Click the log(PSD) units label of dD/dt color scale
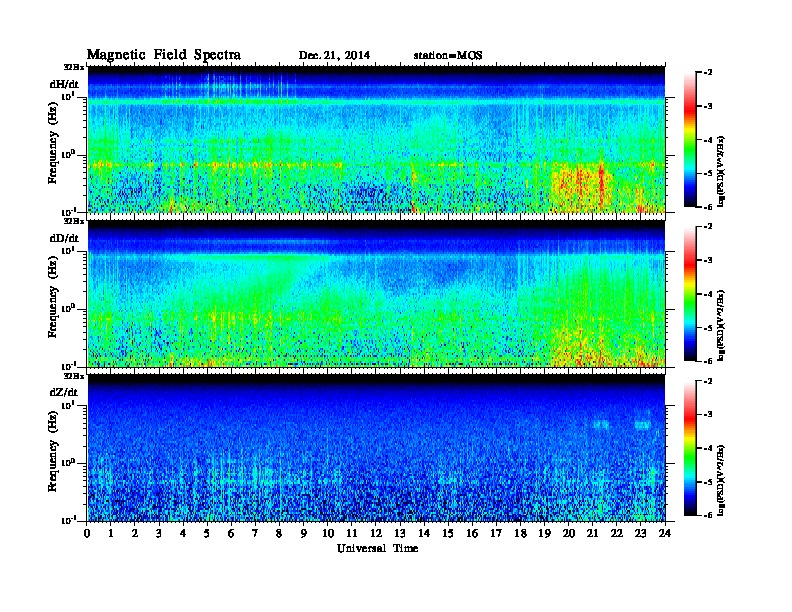The height and width of the screenshot is (612, 792). point(722,326)
